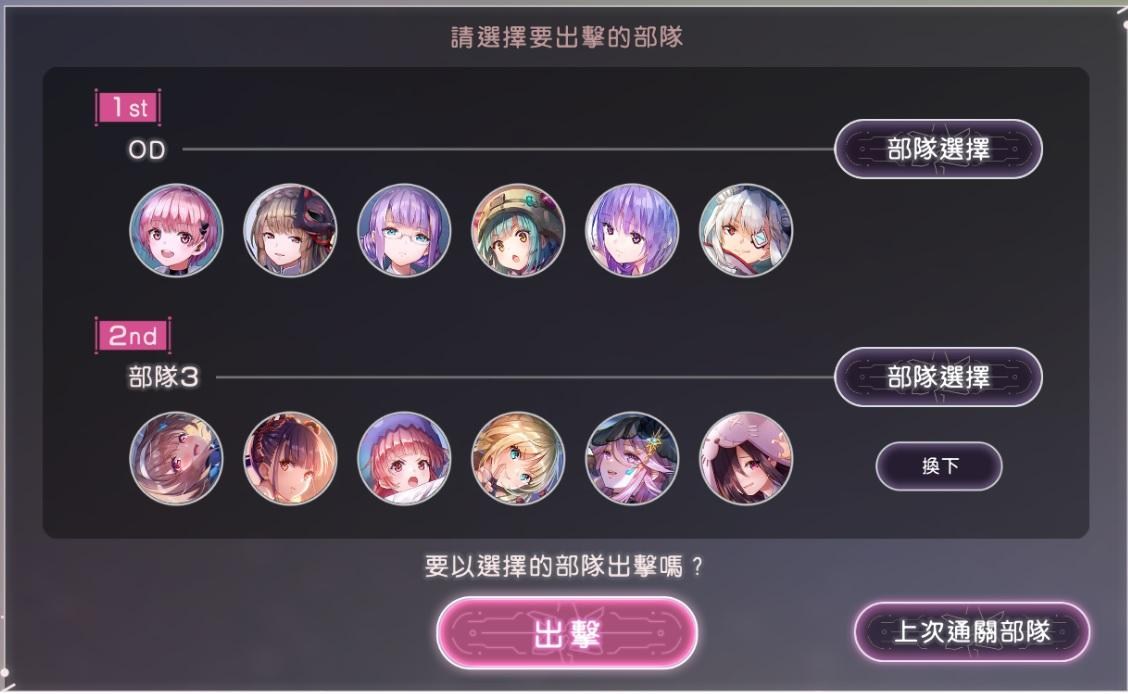The width and height of the screenshot is (1128, 694).
Task: Tap the witch-hat pink-haired girl portrait
Action: [x=632, y=458]
